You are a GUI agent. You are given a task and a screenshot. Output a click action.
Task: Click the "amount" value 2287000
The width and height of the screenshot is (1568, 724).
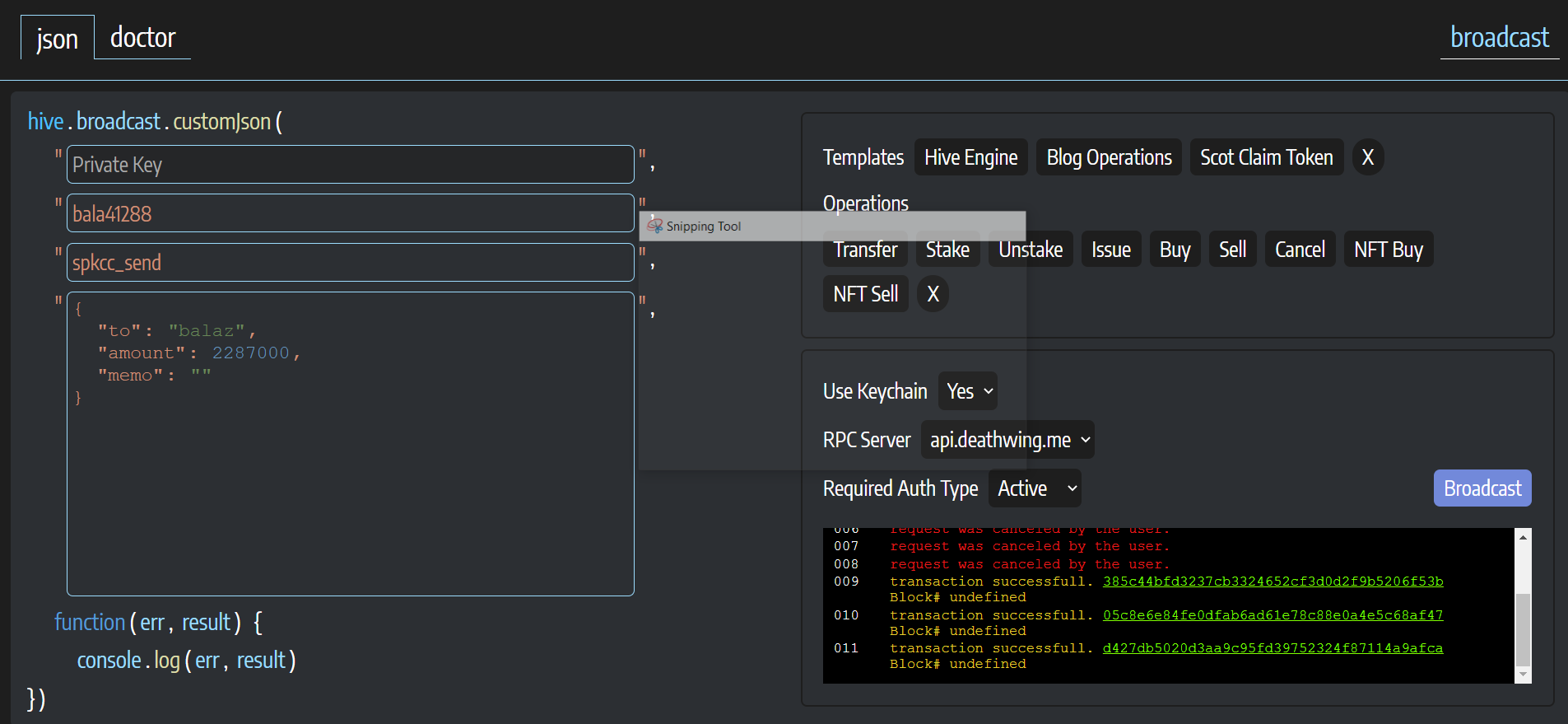251,353
